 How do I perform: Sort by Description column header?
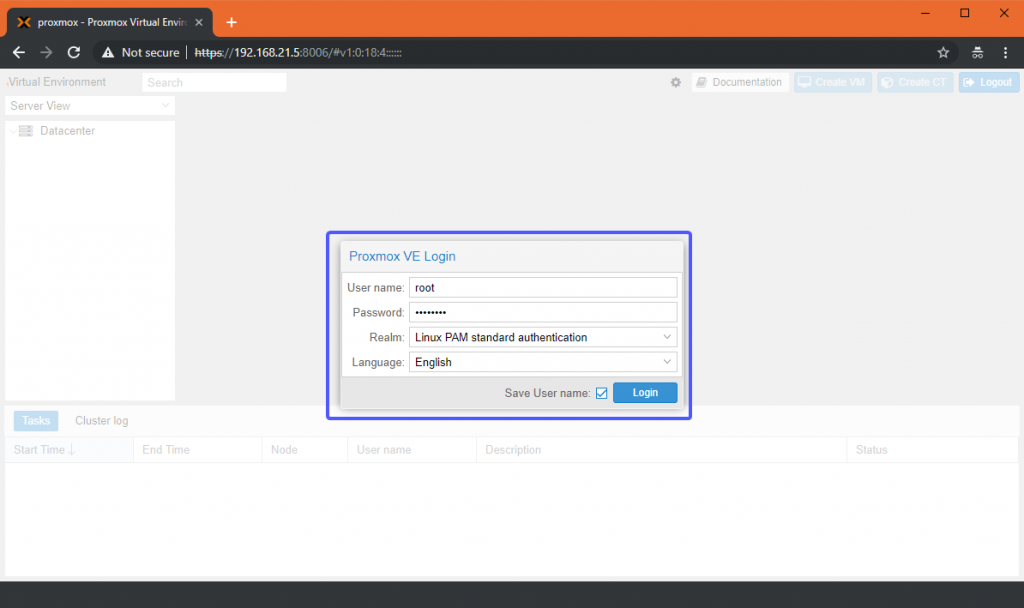coord(662,450)
